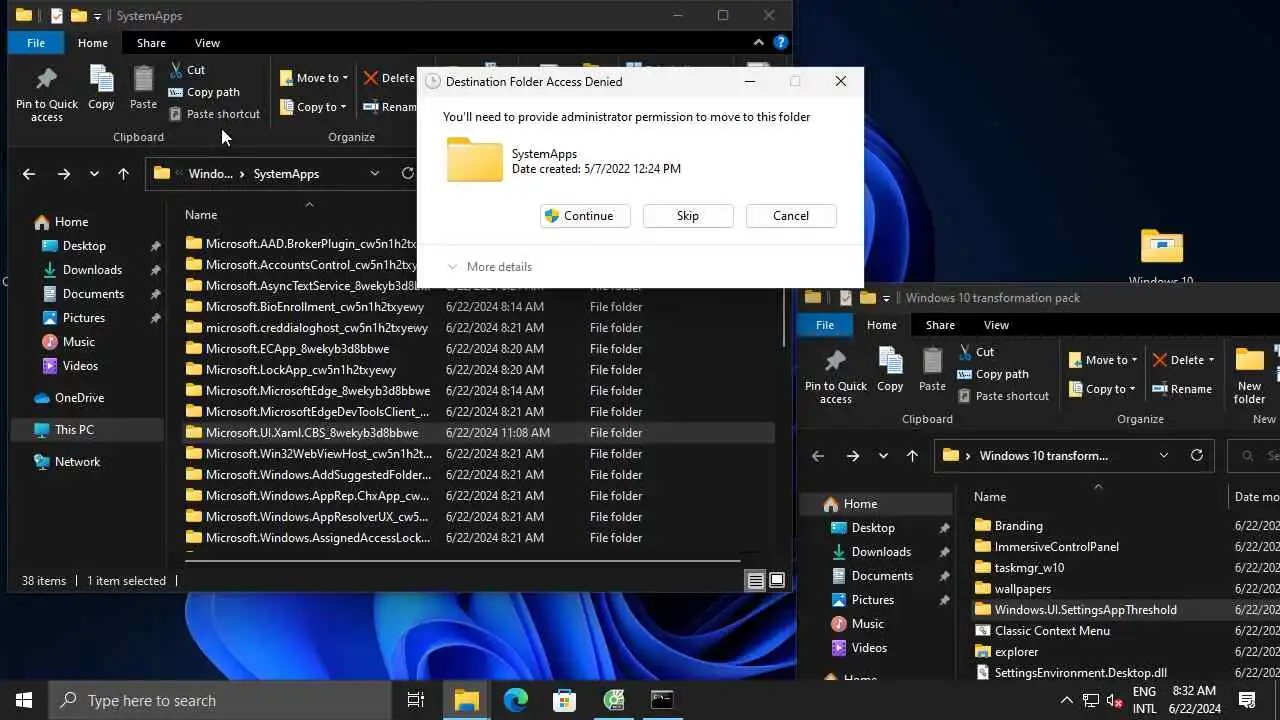Click New folder in transformation pack ribbon
Screen dimensions: 1280x720
(1250, 377)
